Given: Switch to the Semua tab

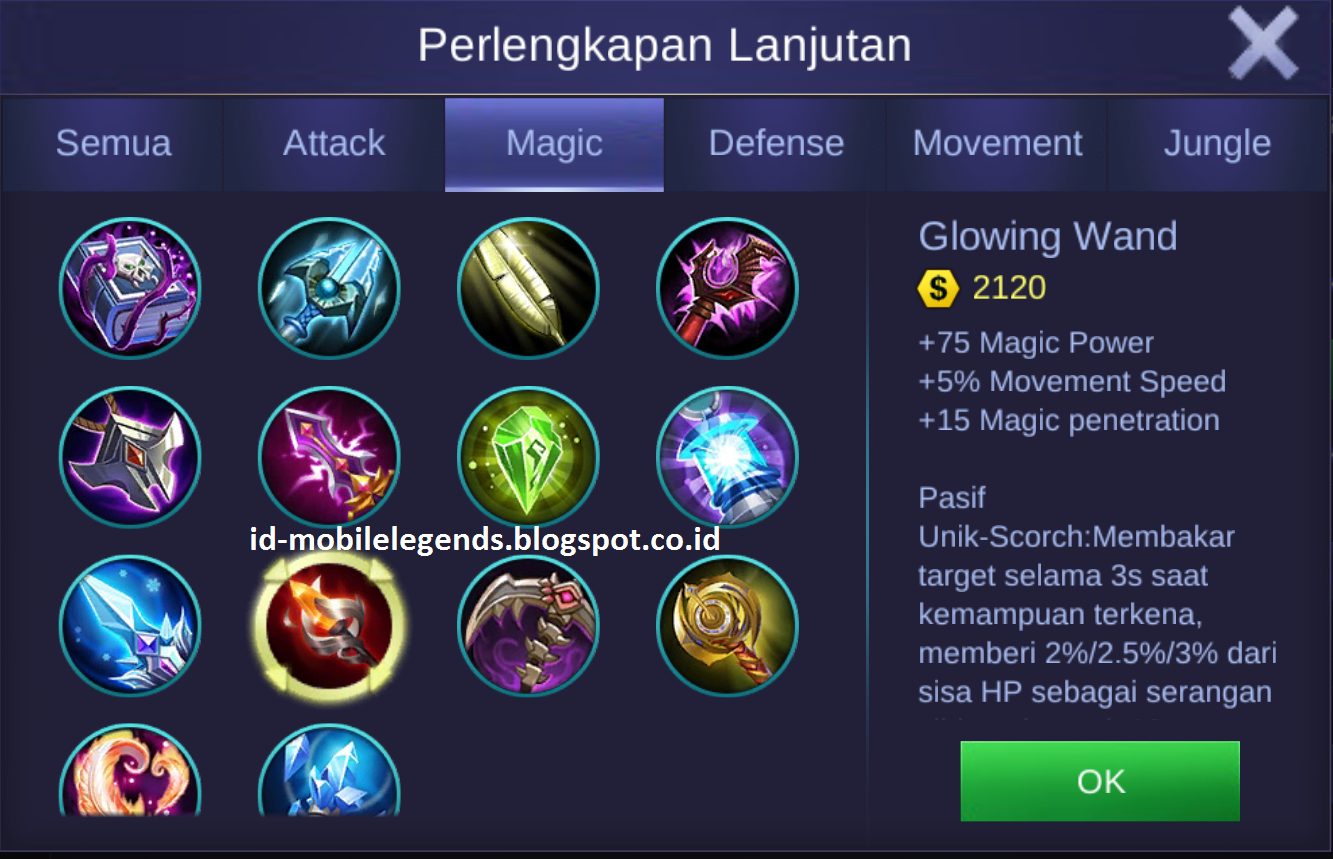Looking at the screenshot, I should [x=113, y=144].
